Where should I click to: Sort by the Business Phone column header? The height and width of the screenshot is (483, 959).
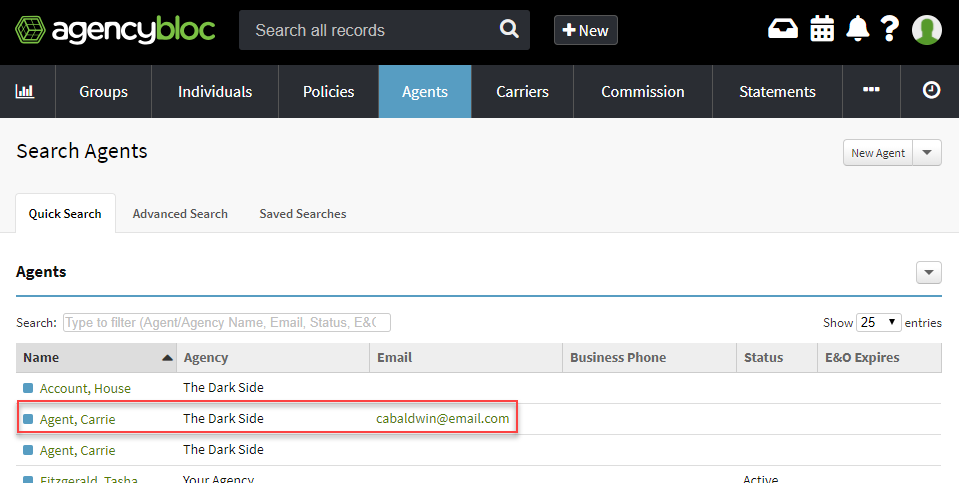[650, 358]
